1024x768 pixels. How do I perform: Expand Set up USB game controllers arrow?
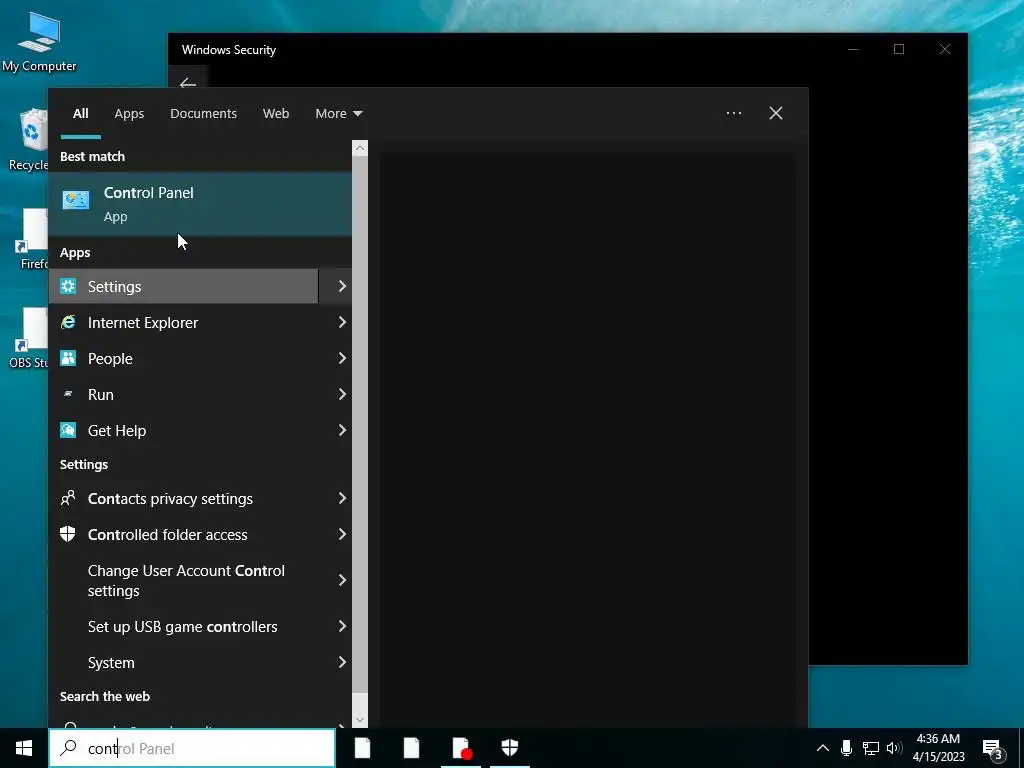[342, 626]
